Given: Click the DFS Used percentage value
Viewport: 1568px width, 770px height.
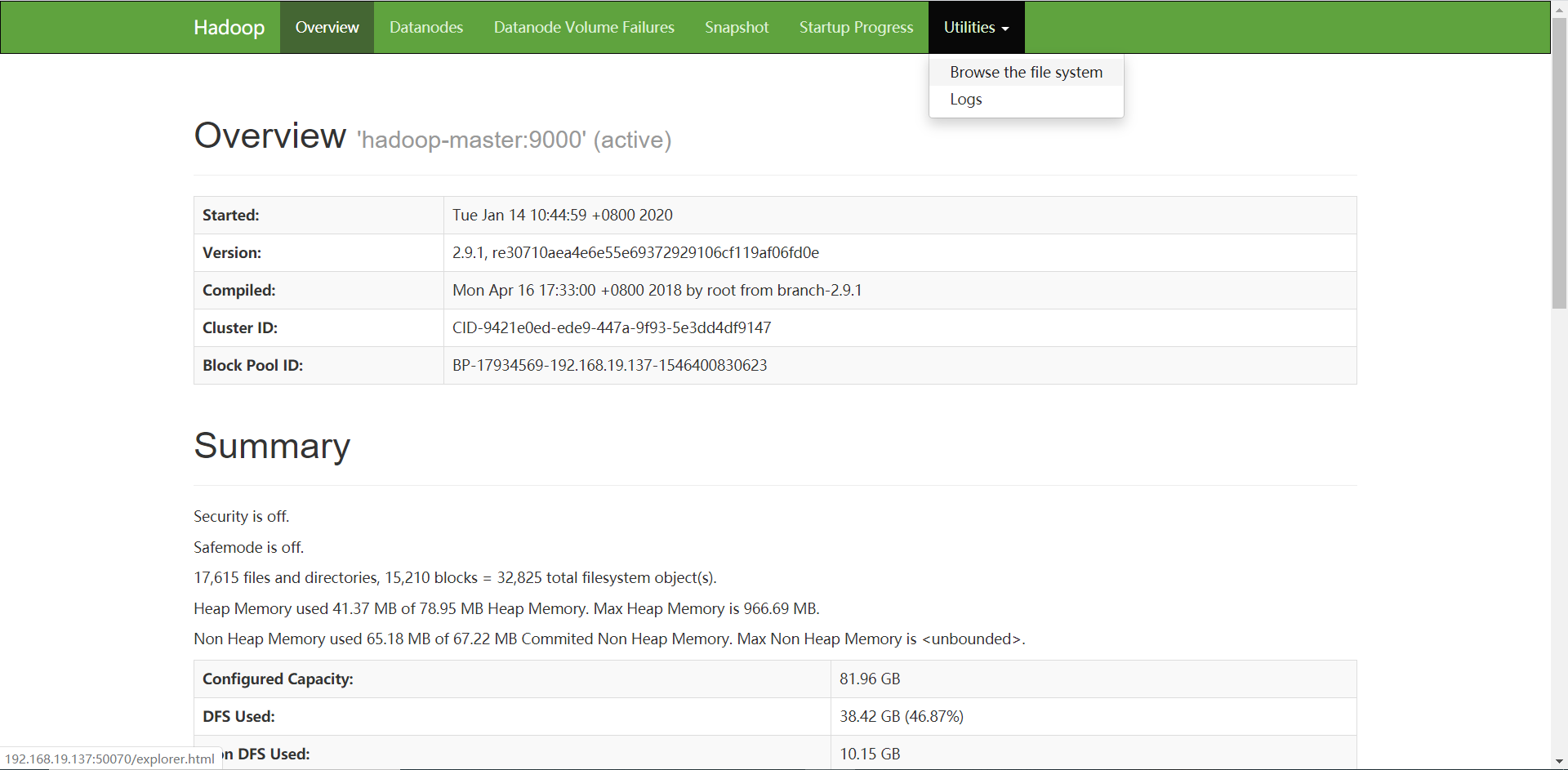Looking at the screenshot, I should pos(902,716).
